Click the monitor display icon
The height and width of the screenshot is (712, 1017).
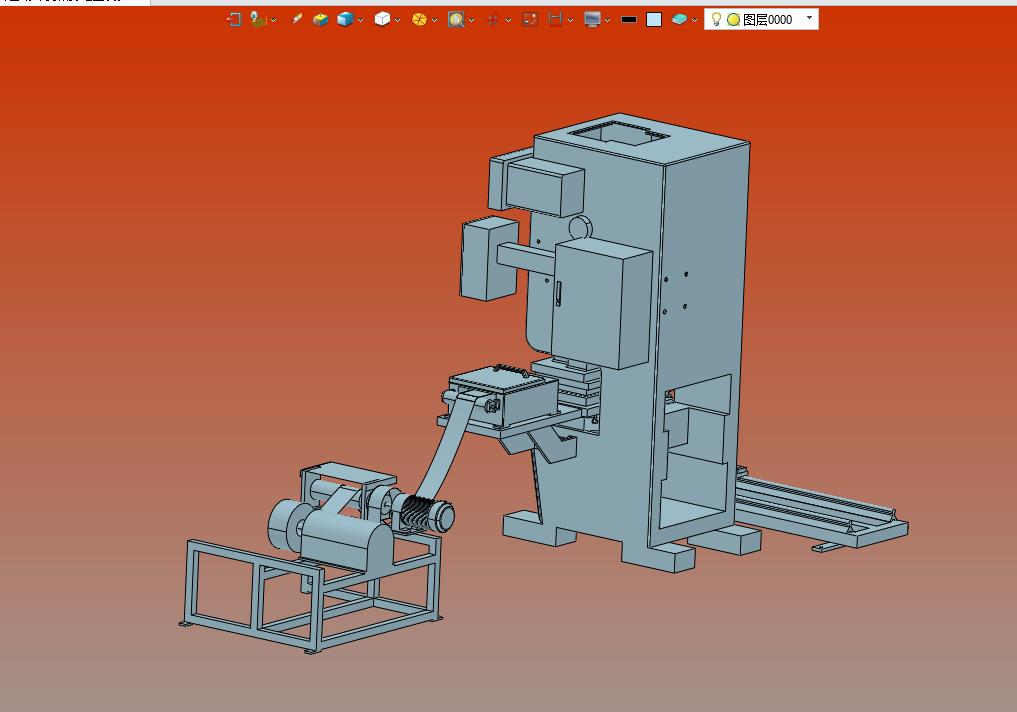(x=592, y=19)
